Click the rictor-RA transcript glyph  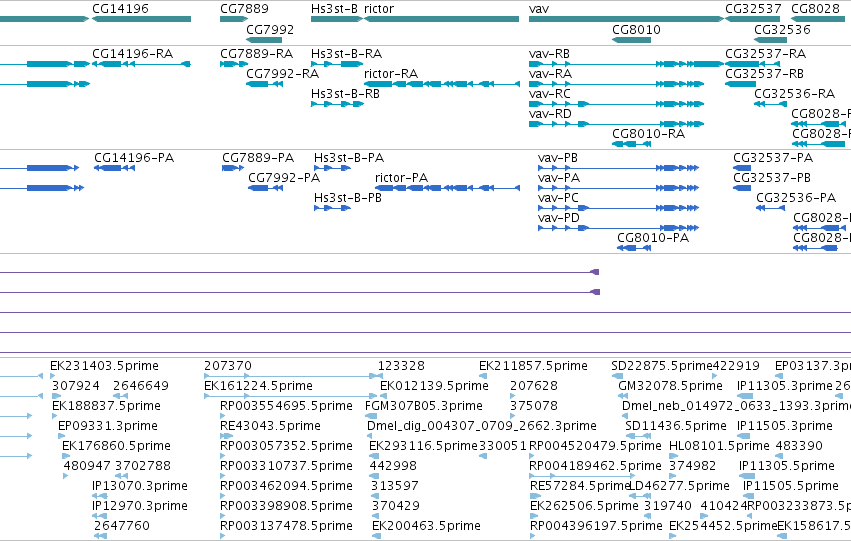[442, 84]
